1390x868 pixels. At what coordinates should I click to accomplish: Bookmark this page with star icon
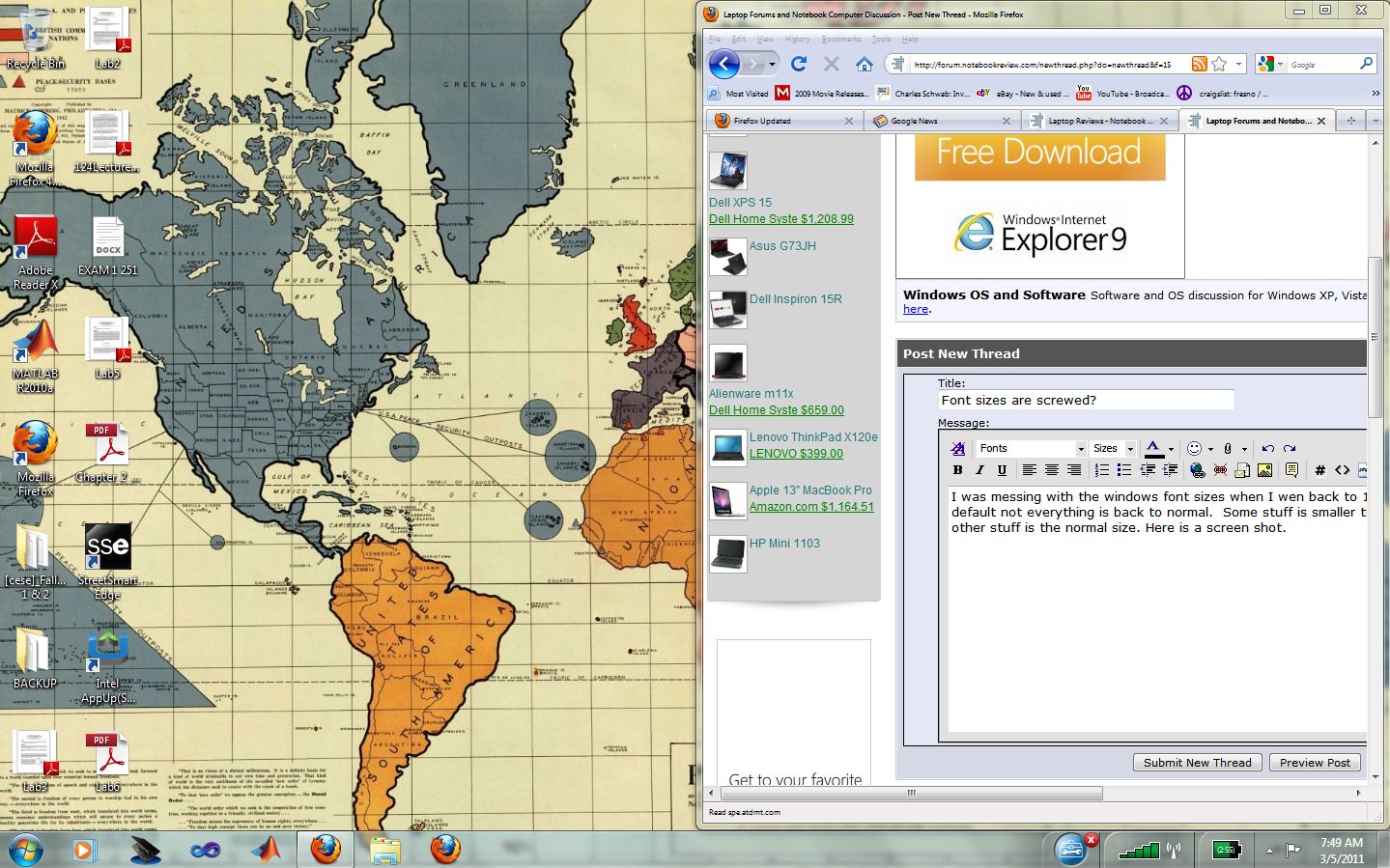[1219, 64]
